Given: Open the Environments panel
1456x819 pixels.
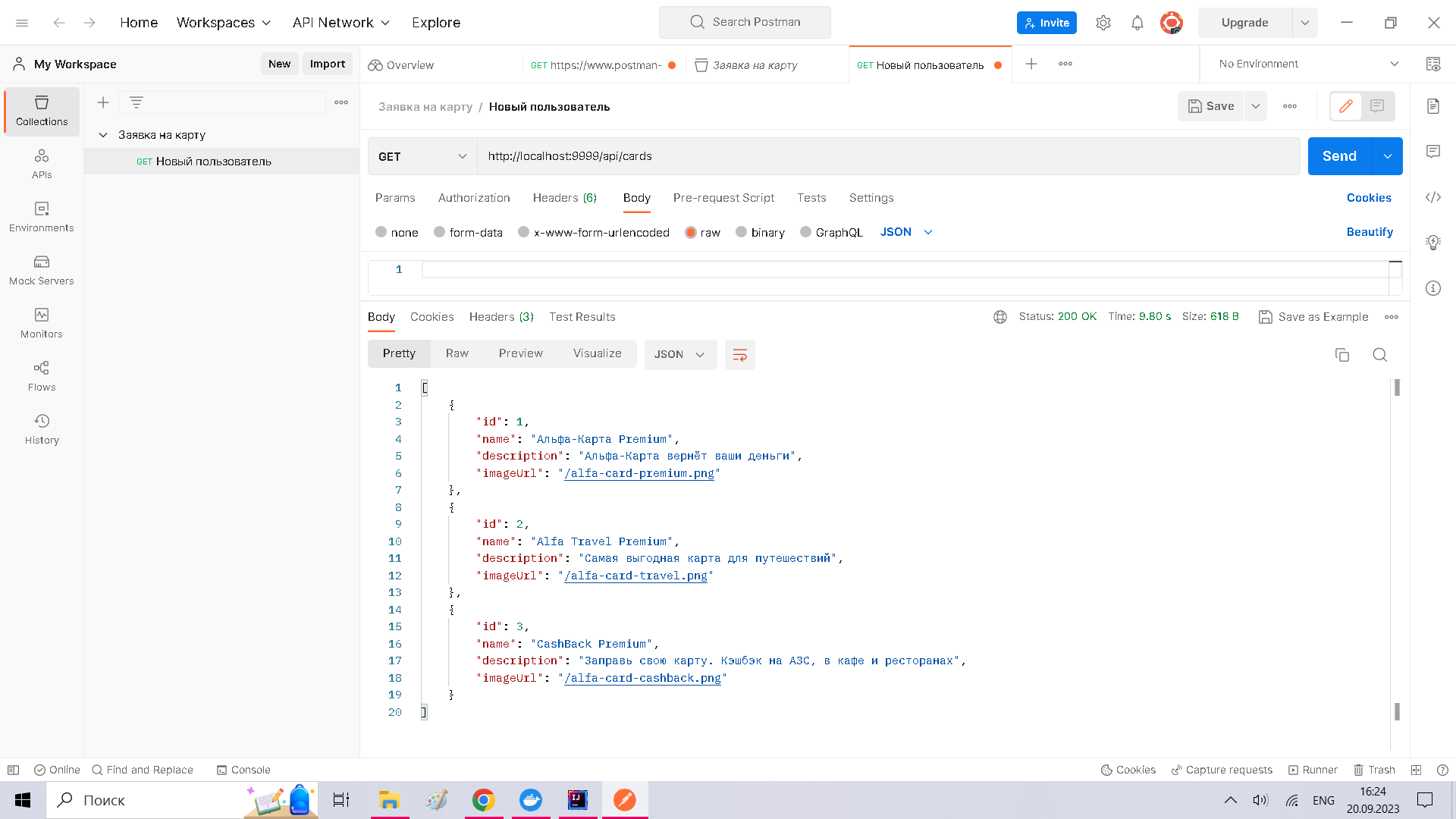Looking at the screenshot, I should tap(41, 216).
